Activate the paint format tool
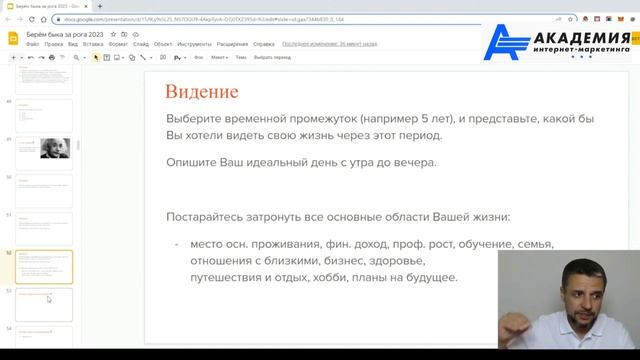 [x=62, y=58]
